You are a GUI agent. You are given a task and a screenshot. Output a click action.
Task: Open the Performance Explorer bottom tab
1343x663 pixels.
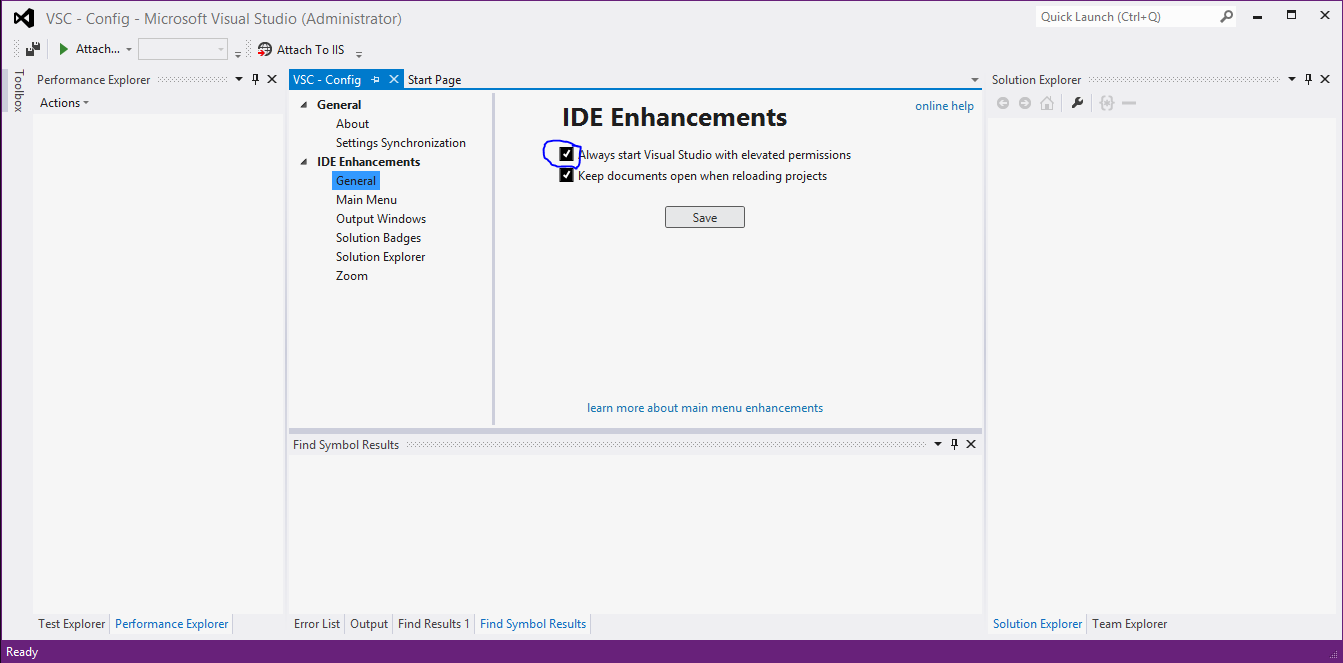point(172,624)
